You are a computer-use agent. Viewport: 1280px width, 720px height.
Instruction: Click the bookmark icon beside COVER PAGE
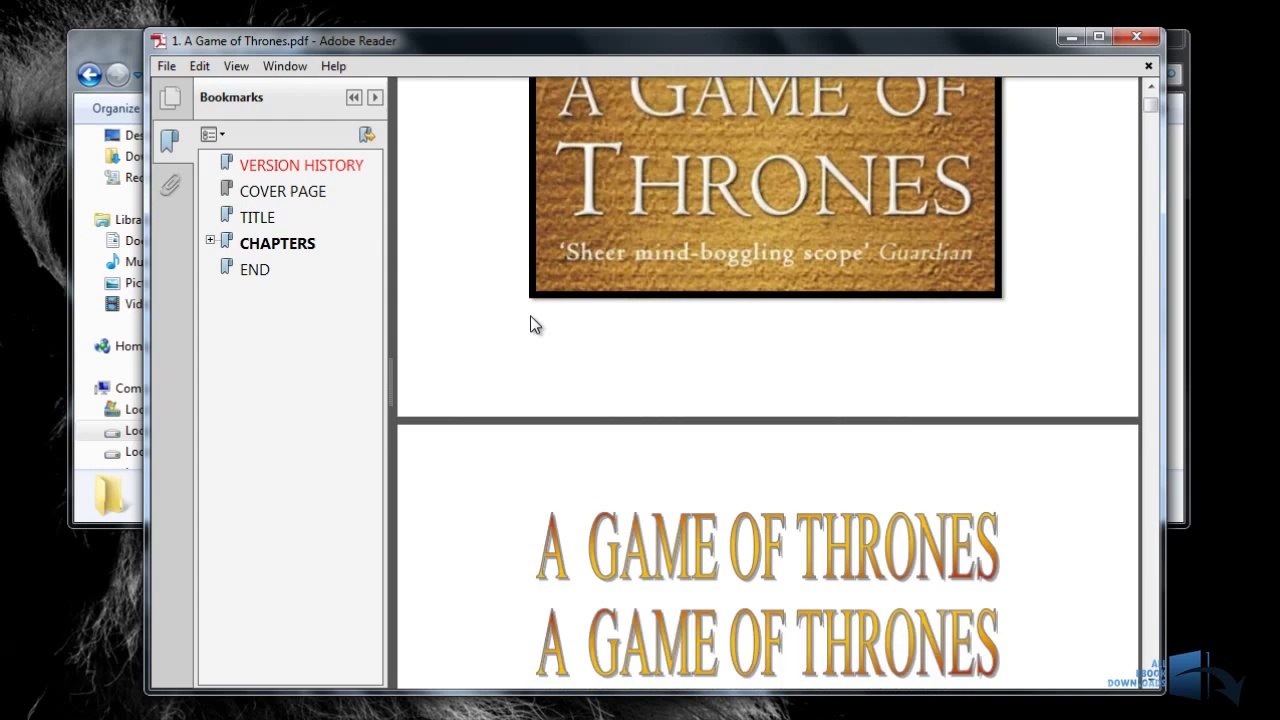226,190
